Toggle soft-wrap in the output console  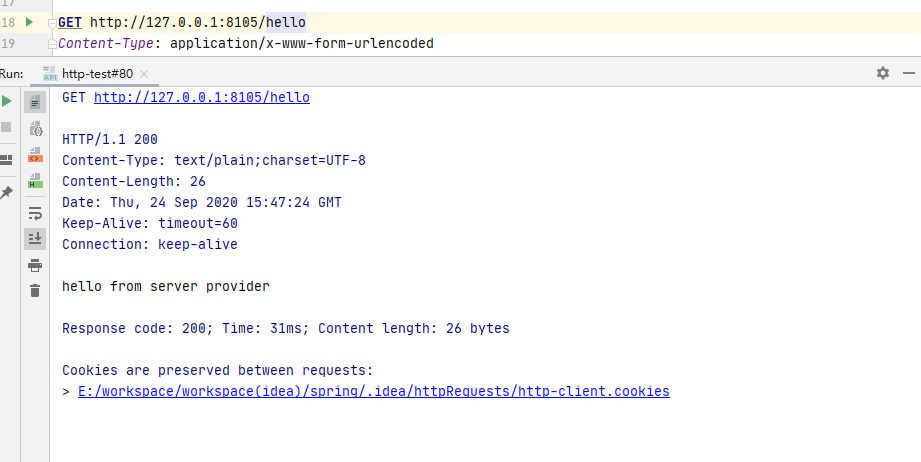click(x=35, y=213)
